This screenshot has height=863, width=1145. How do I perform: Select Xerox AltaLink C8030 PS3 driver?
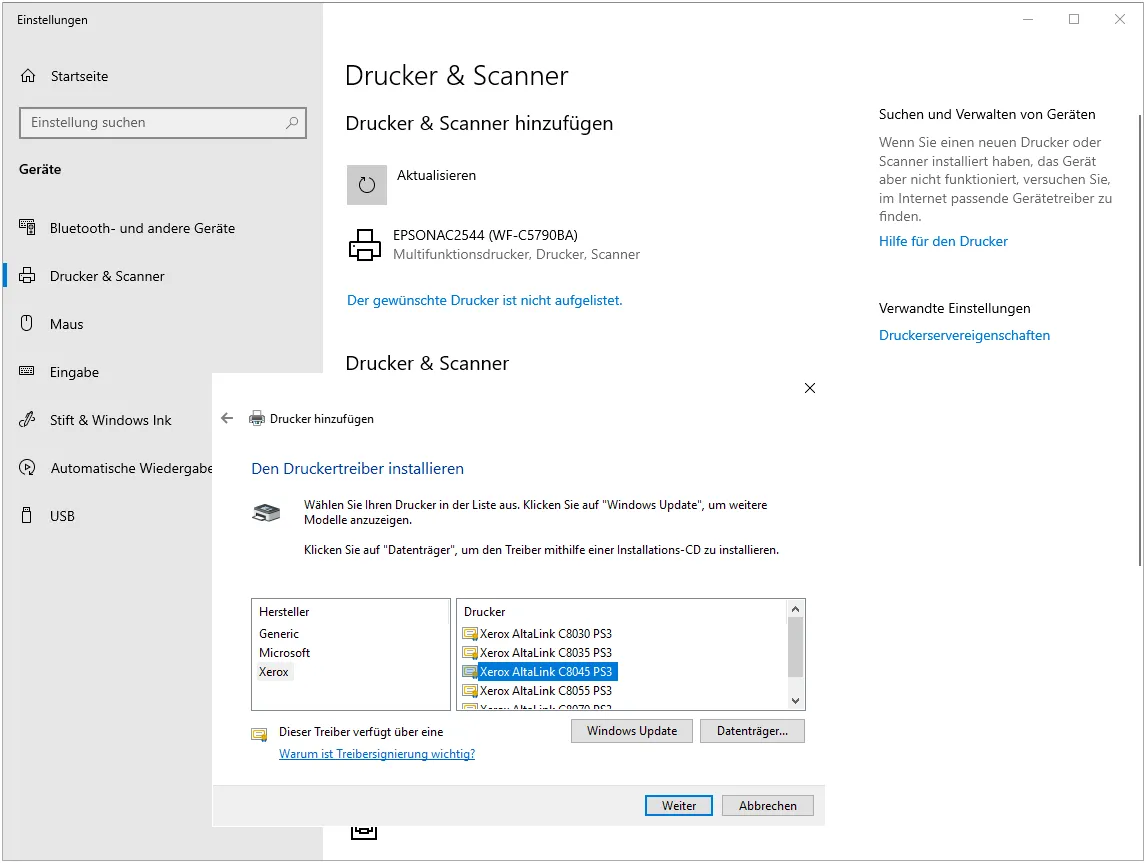pos(545,634)
